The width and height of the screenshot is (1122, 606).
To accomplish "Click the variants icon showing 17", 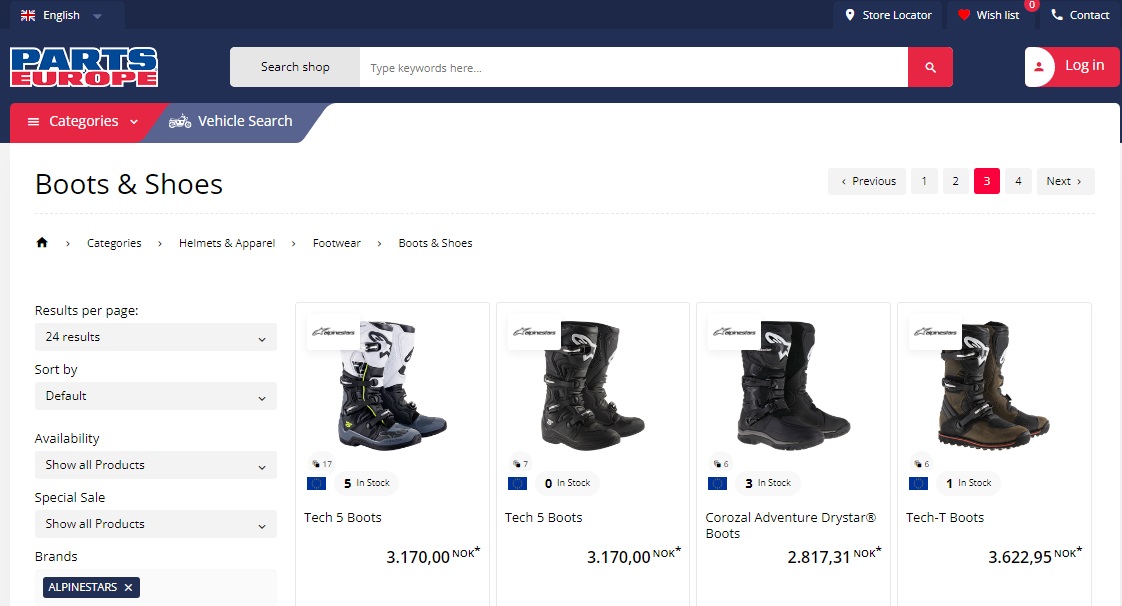I will 316,464.
